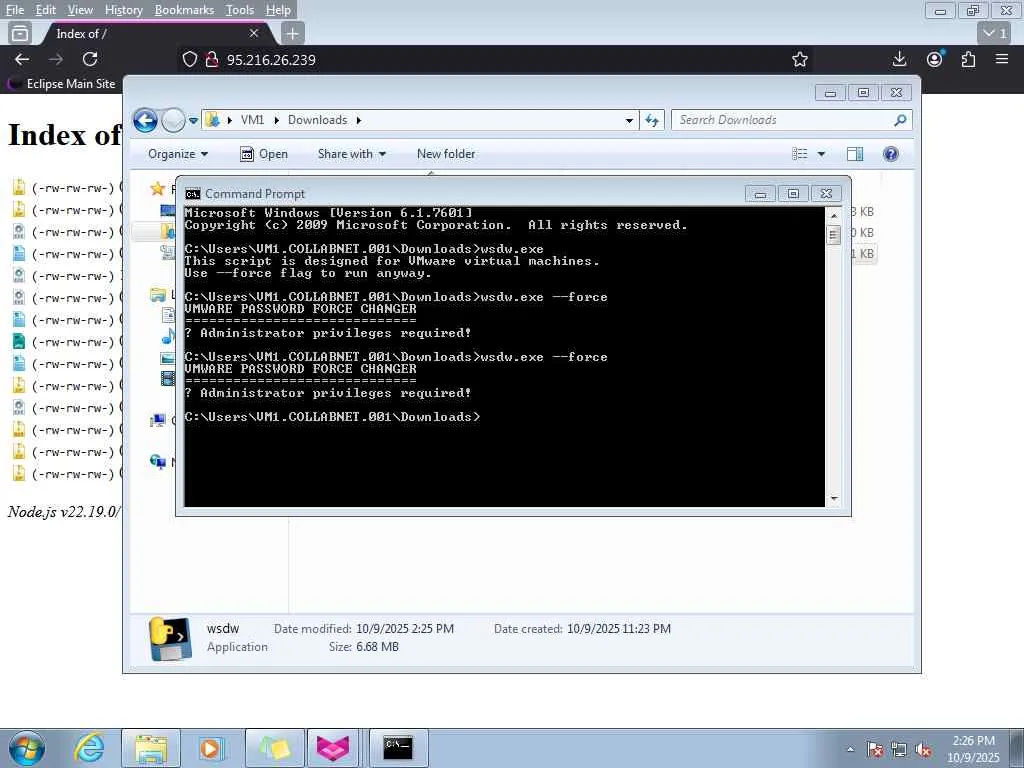
Task: Open Explorer help with the question mark icon
Action: (x=891, y=154)
